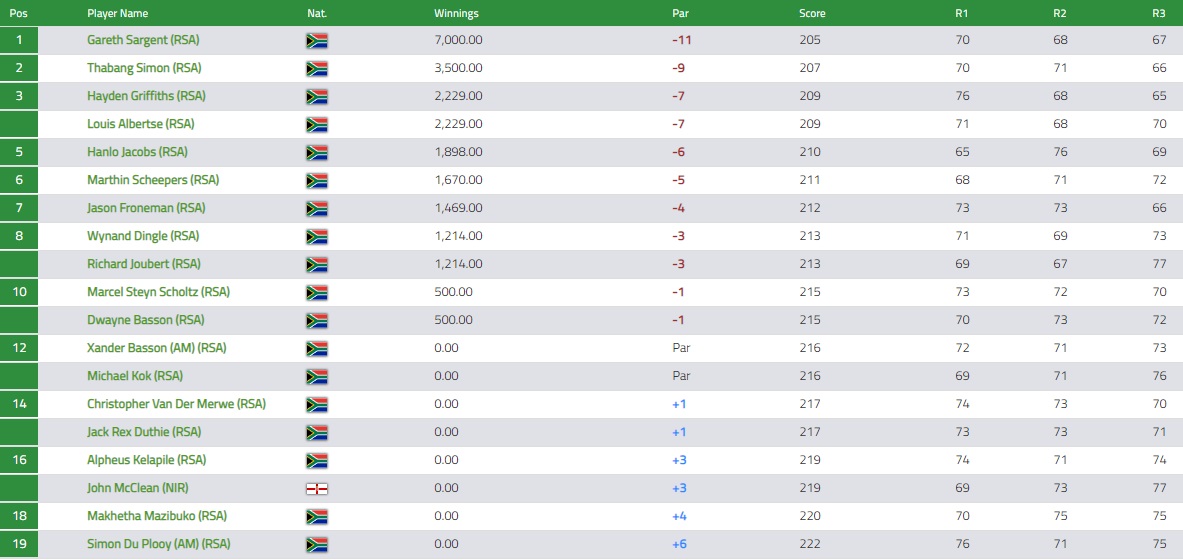This screenshot has height=560, width=1183.
Task: Click the Player Name column header
Action: (118, 13)
